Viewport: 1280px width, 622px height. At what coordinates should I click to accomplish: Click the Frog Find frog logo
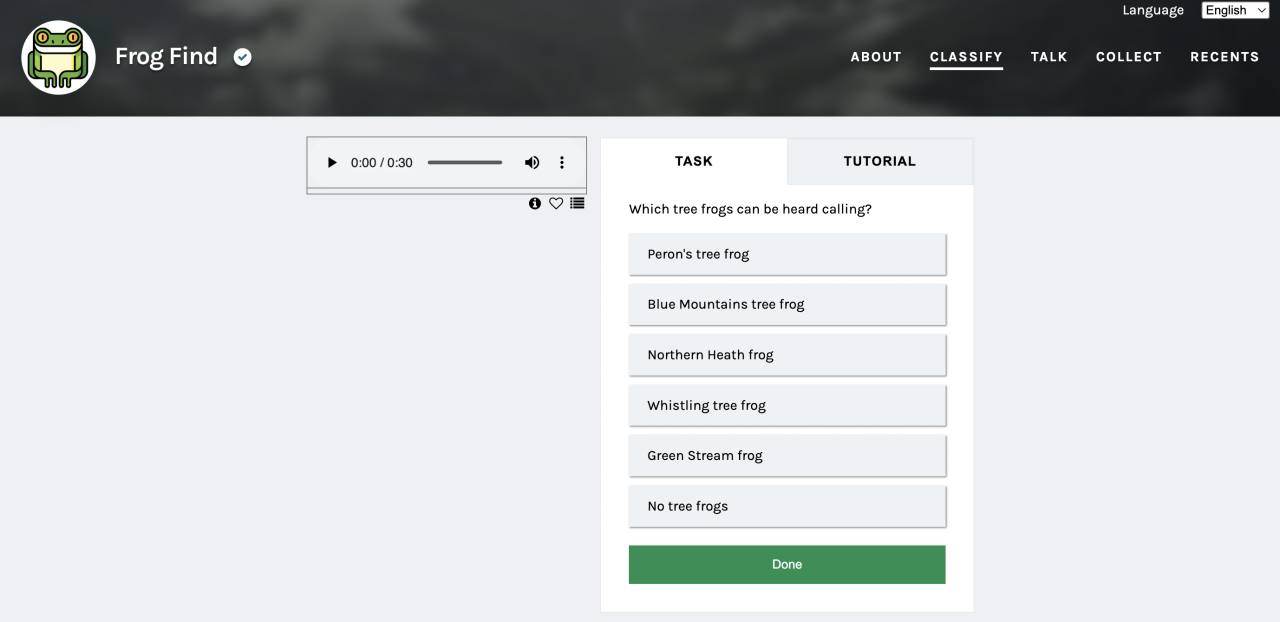point(59,57)
